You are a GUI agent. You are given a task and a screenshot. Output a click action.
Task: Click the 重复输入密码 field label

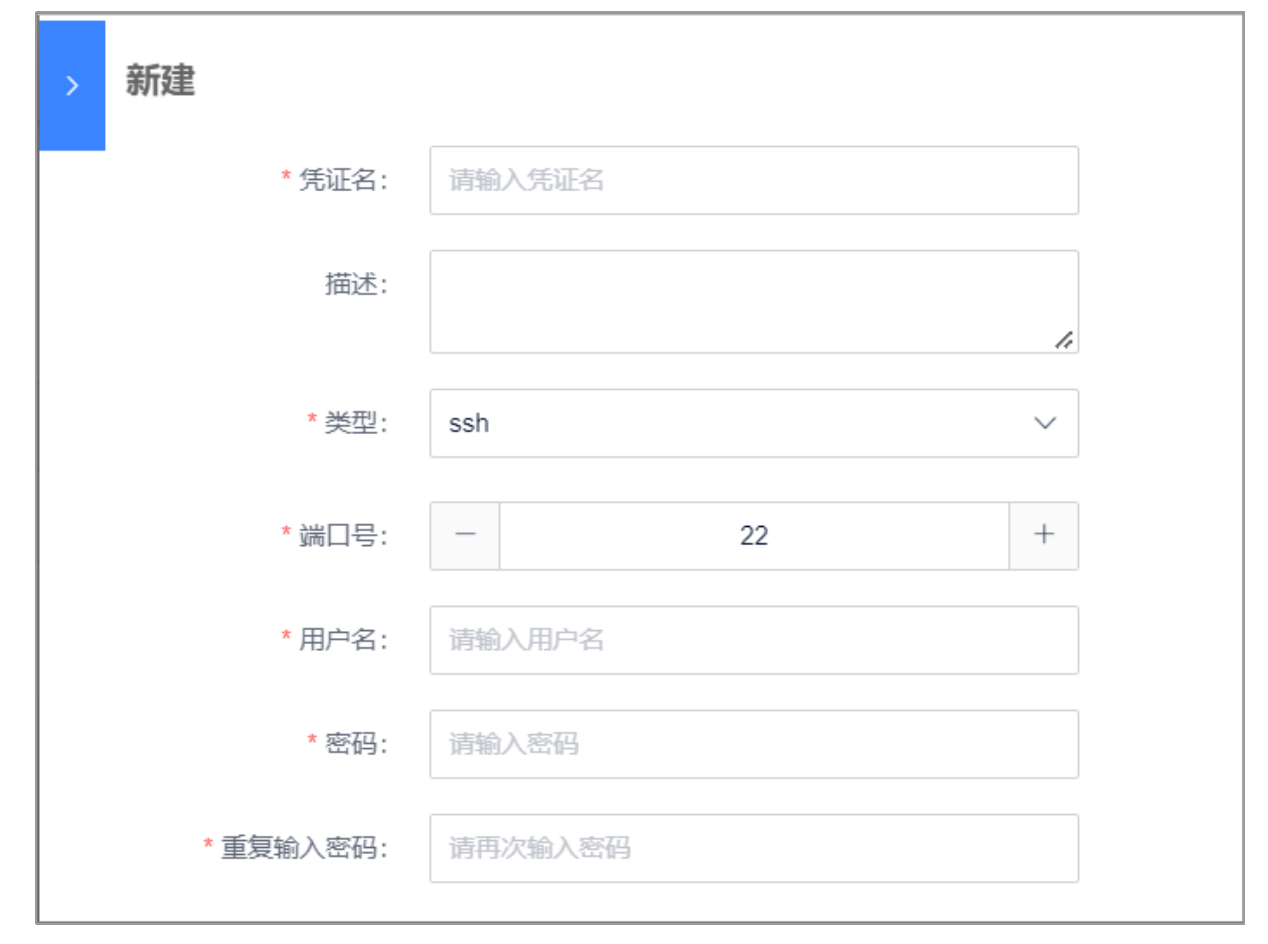[x=304, y=848]
